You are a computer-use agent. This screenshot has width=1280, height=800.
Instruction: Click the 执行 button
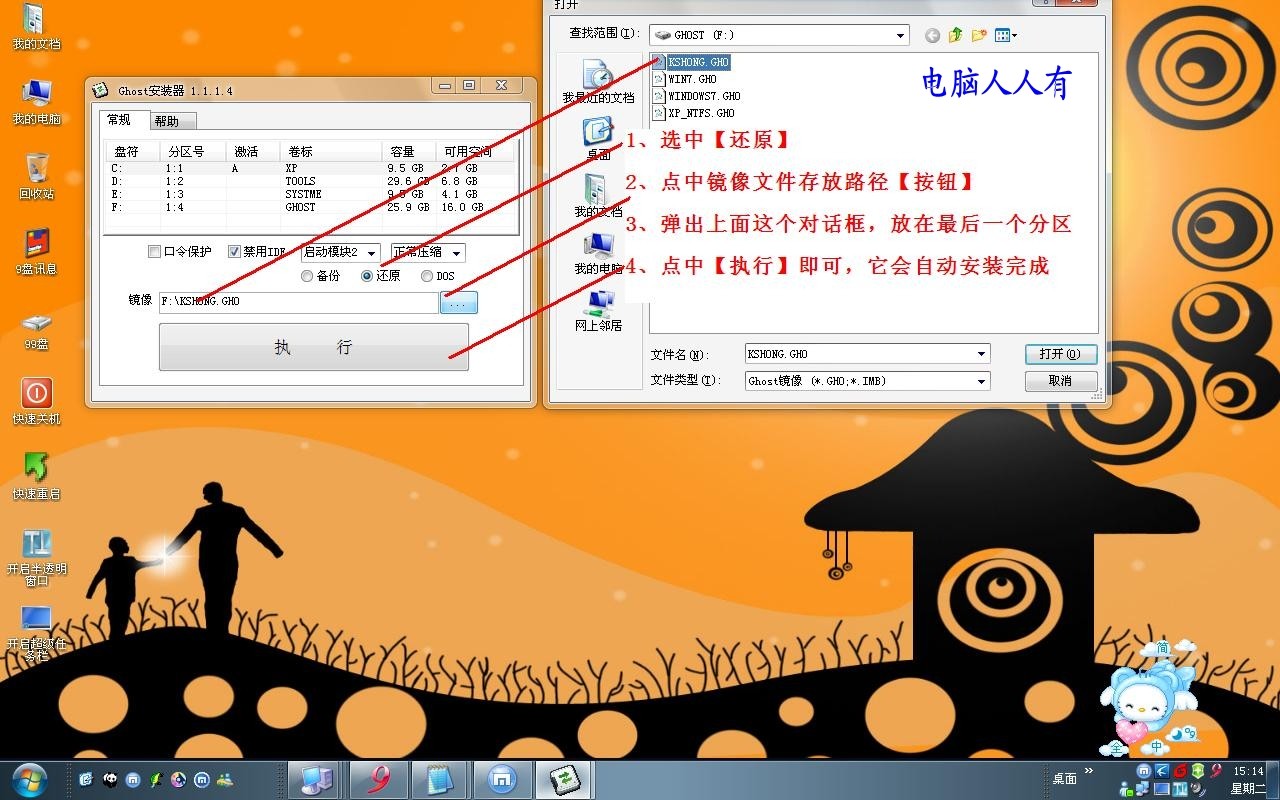point(314,347)
